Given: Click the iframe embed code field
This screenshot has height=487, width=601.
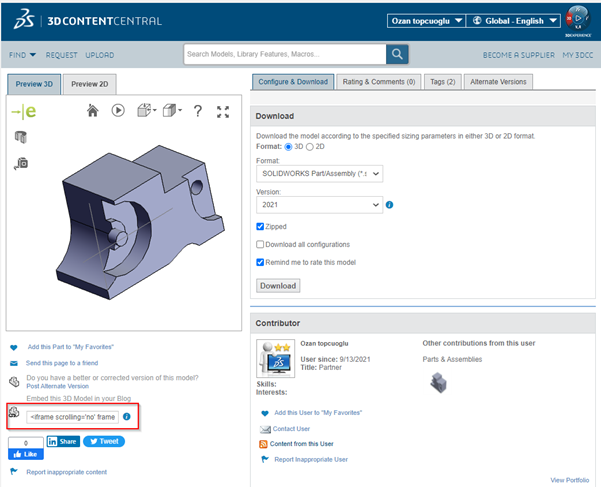Looking at the screenshot, I should coord(72,415).
